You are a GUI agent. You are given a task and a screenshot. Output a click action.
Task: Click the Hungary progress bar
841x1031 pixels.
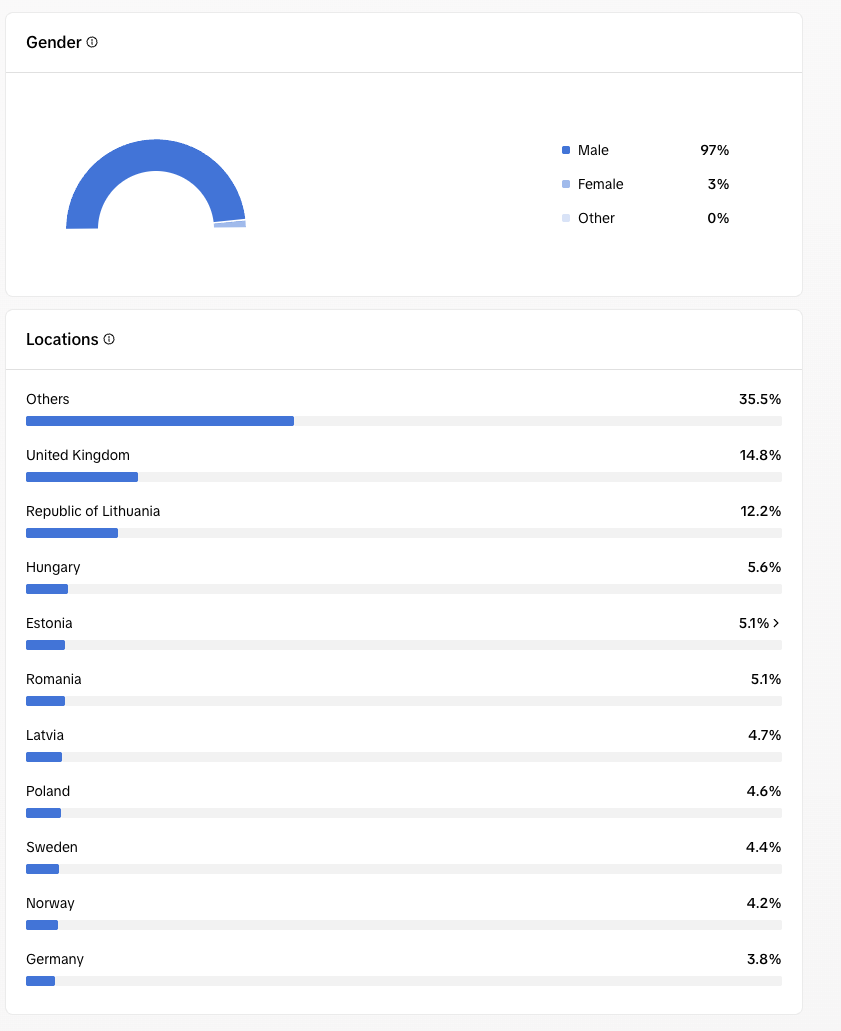click(404, 588)
